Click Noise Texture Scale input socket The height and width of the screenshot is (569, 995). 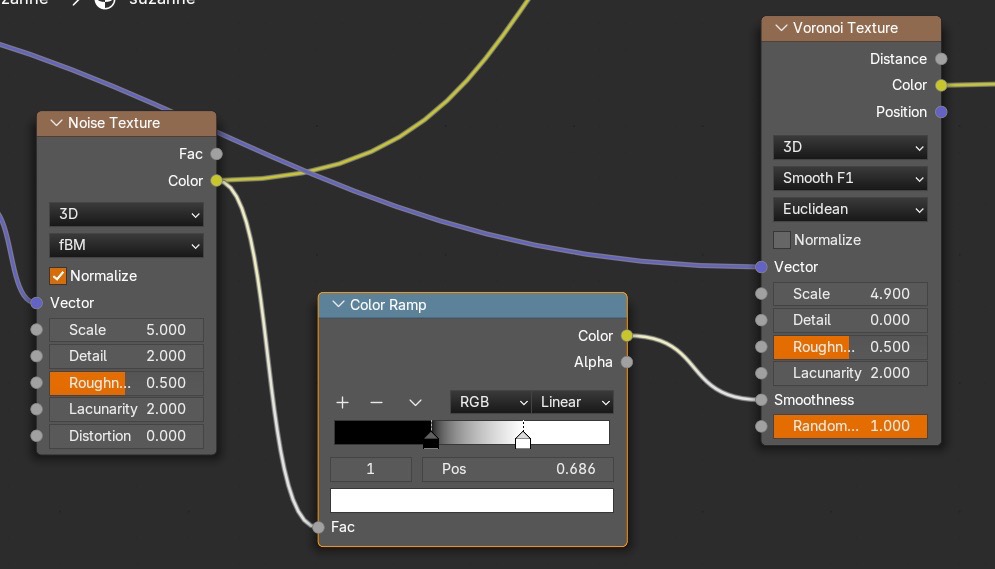(37, 330)
